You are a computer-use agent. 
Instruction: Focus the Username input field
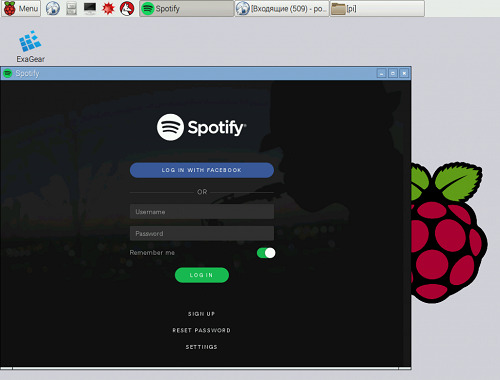click(x=202, y=212)
